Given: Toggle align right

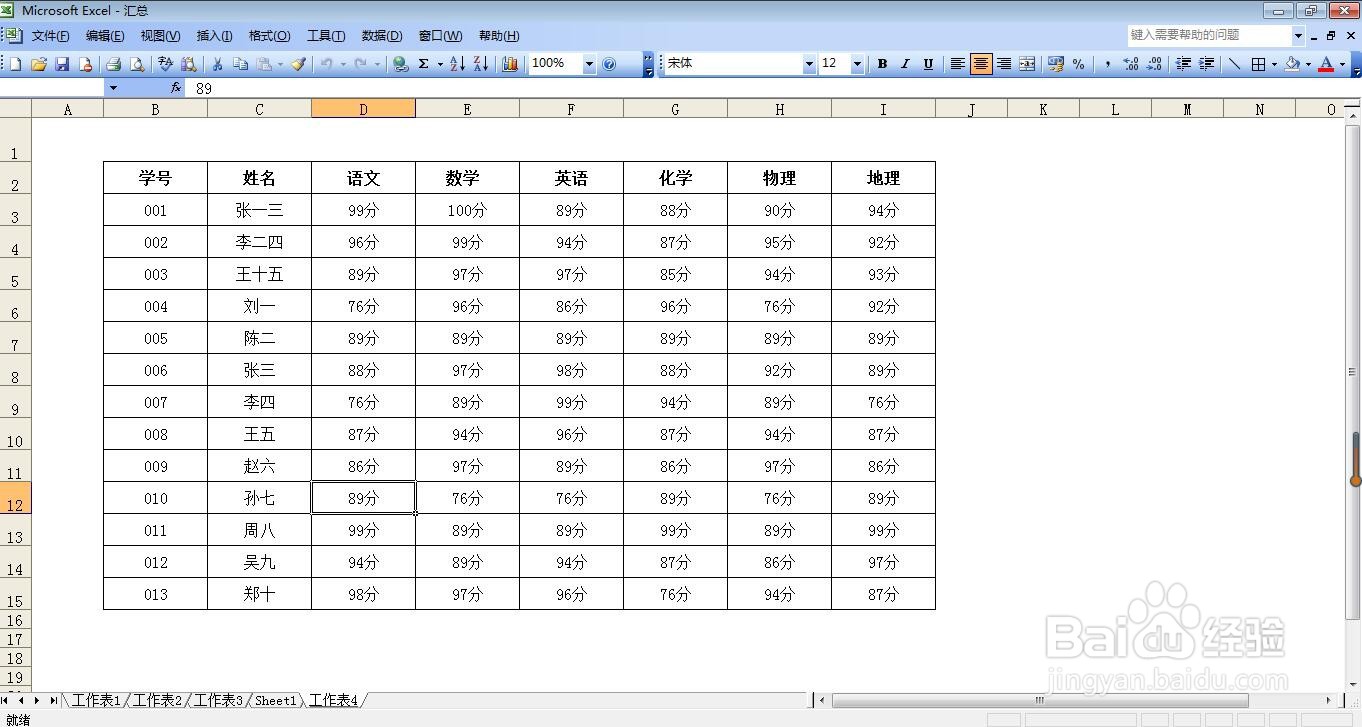Looking at the screenshot, I should 1004,63.
